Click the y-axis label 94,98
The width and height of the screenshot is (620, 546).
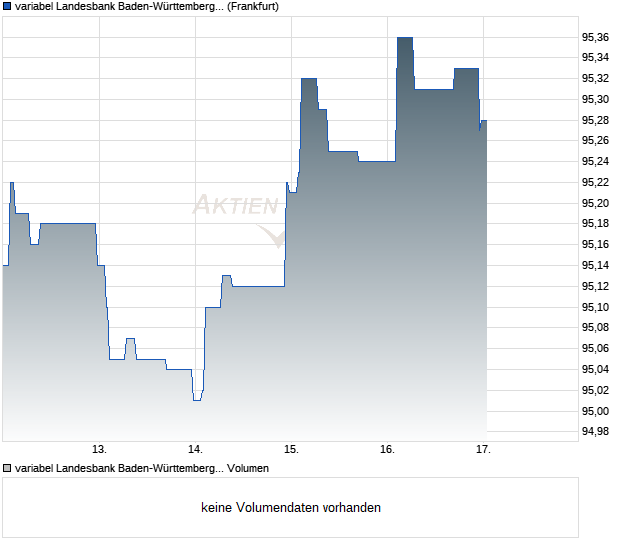tap(595, 431)
